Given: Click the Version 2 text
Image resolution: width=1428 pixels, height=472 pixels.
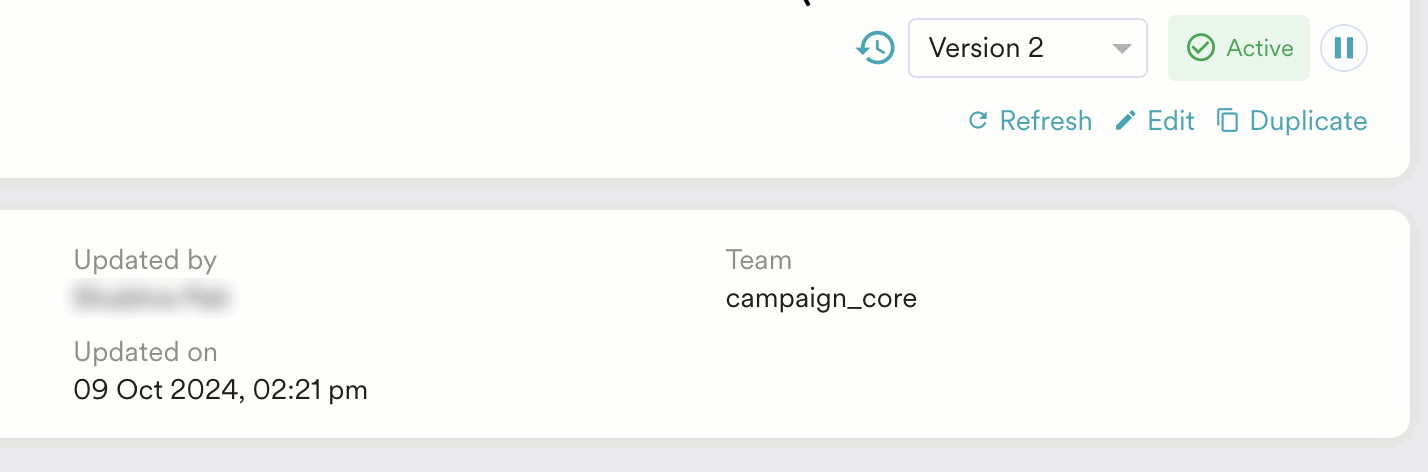Looking at the screenshot, I should click(x=986, y=48).
